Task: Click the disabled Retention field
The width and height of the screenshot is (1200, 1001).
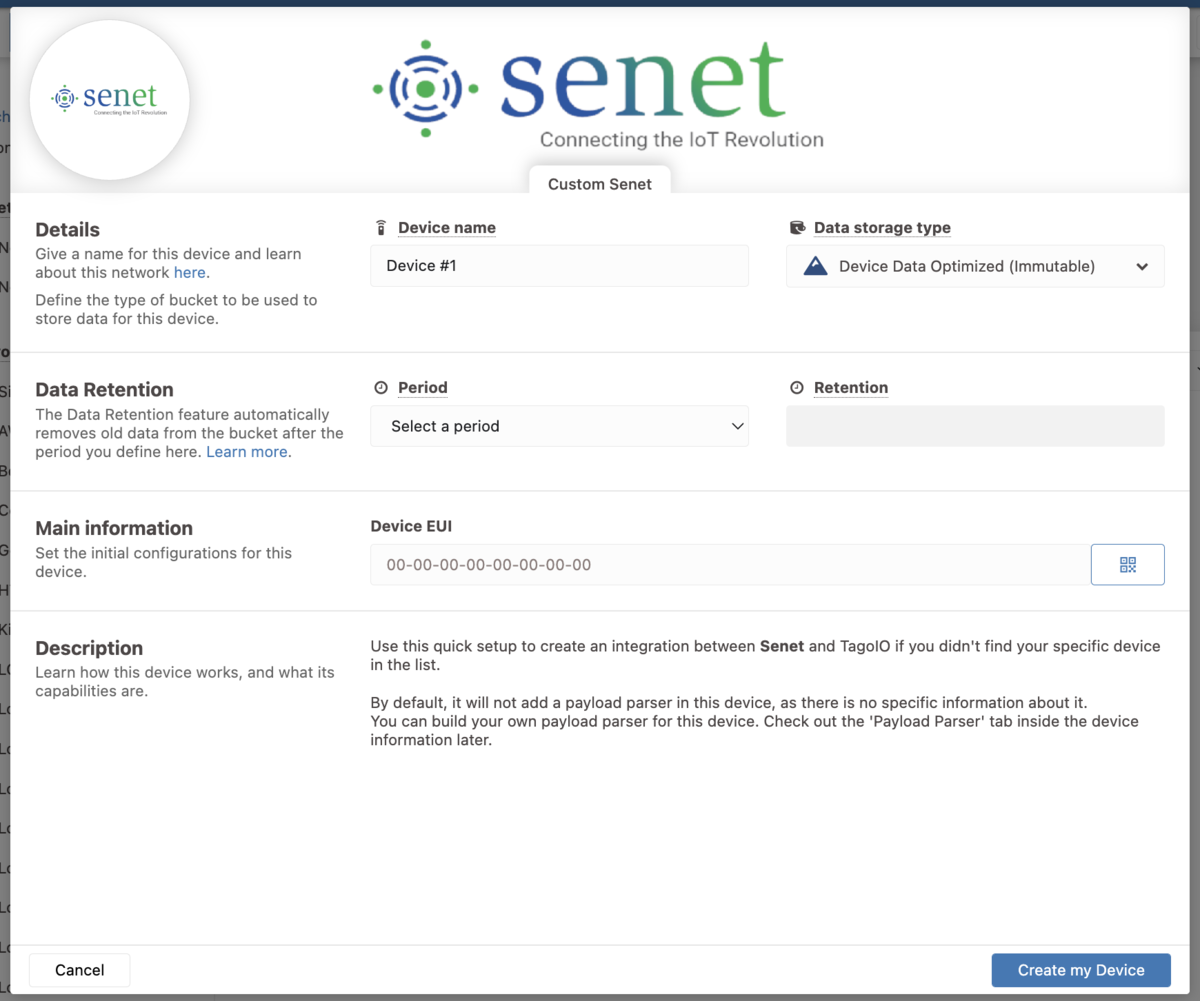Action: [x=975, y=426]
